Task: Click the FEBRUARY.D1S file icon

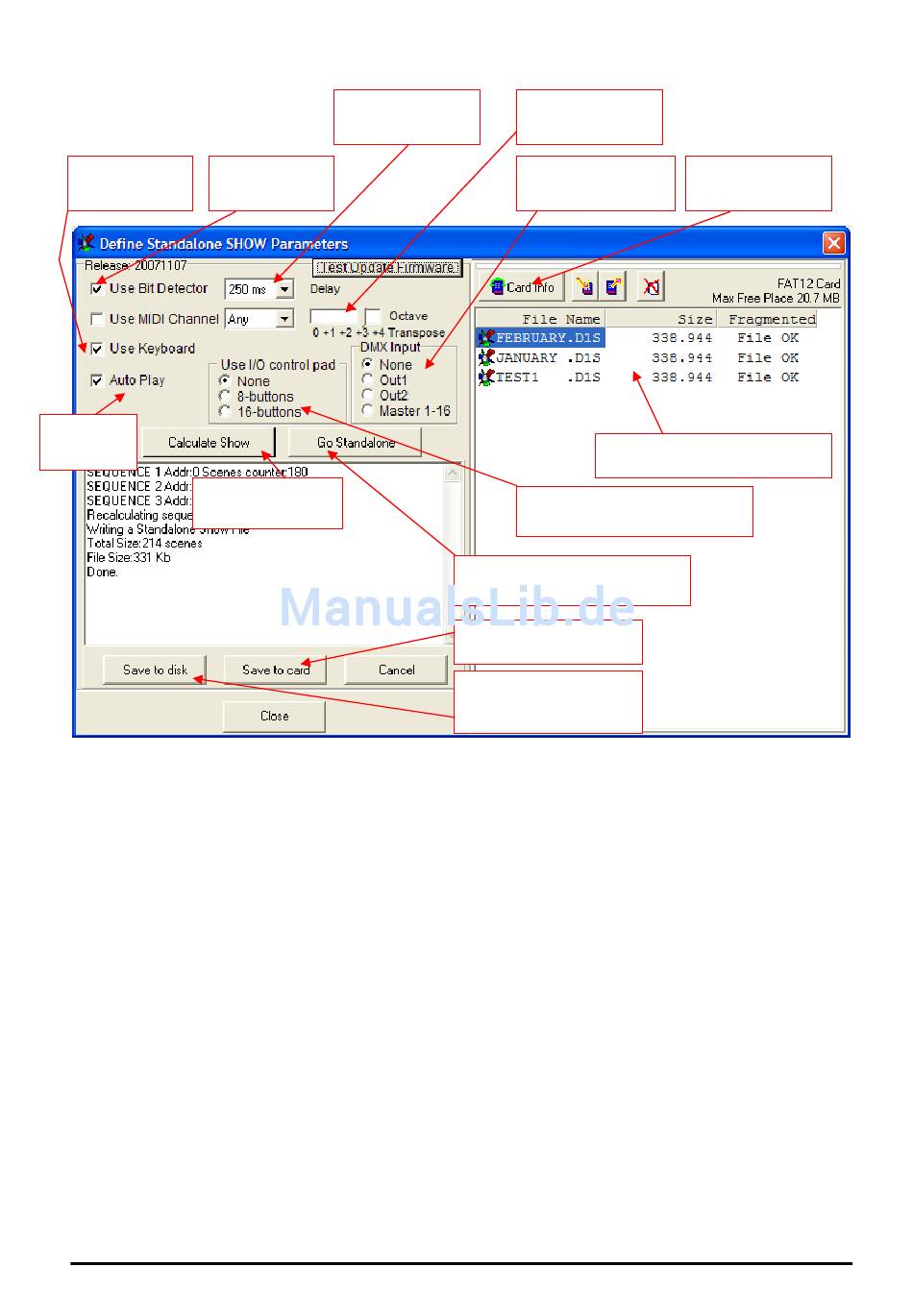Action: 486,338
